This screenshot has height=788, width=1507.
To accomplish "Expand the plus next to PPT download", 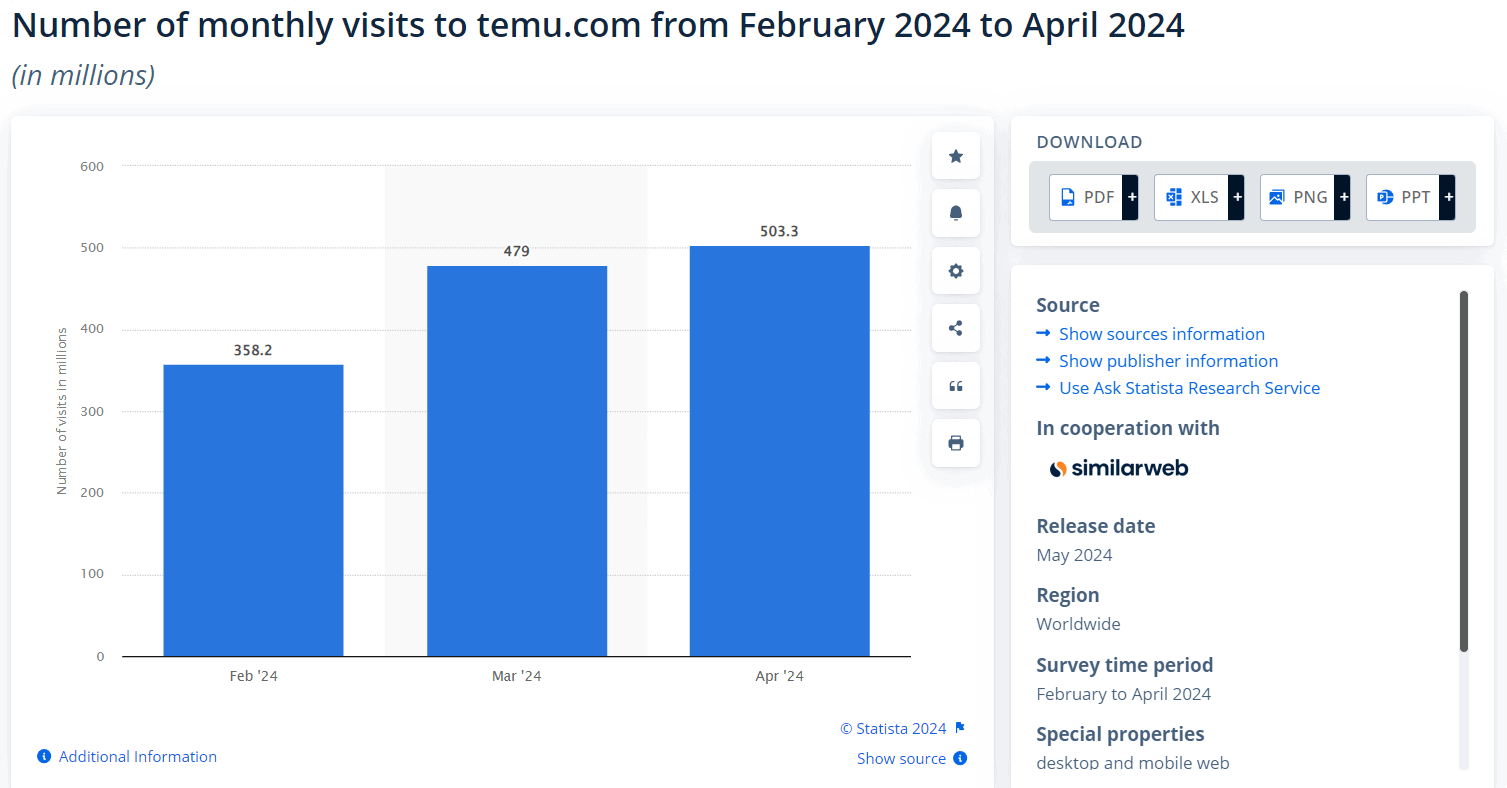I will pyautogui.click(x=1447, y=197).
